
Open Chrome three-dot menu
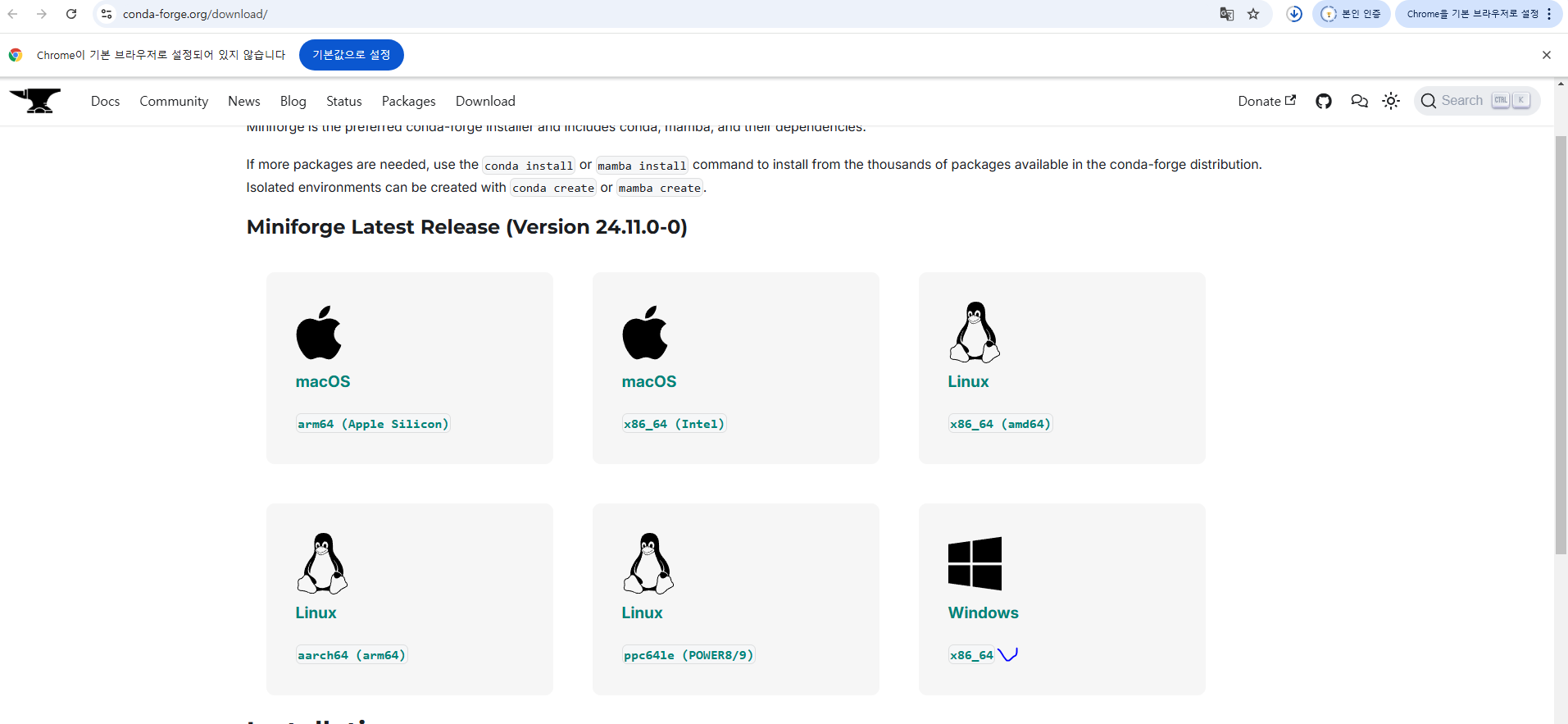tap(1549, 14)
